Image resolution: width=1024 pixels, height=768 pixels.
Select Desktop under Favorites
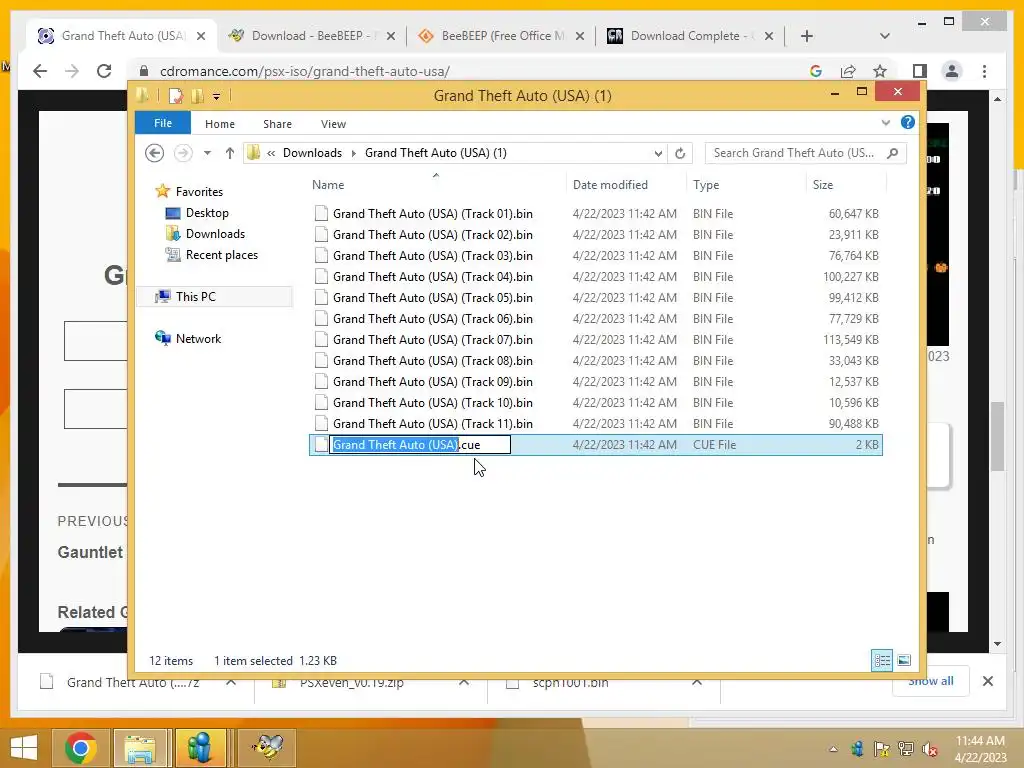(x=207, y=213)
